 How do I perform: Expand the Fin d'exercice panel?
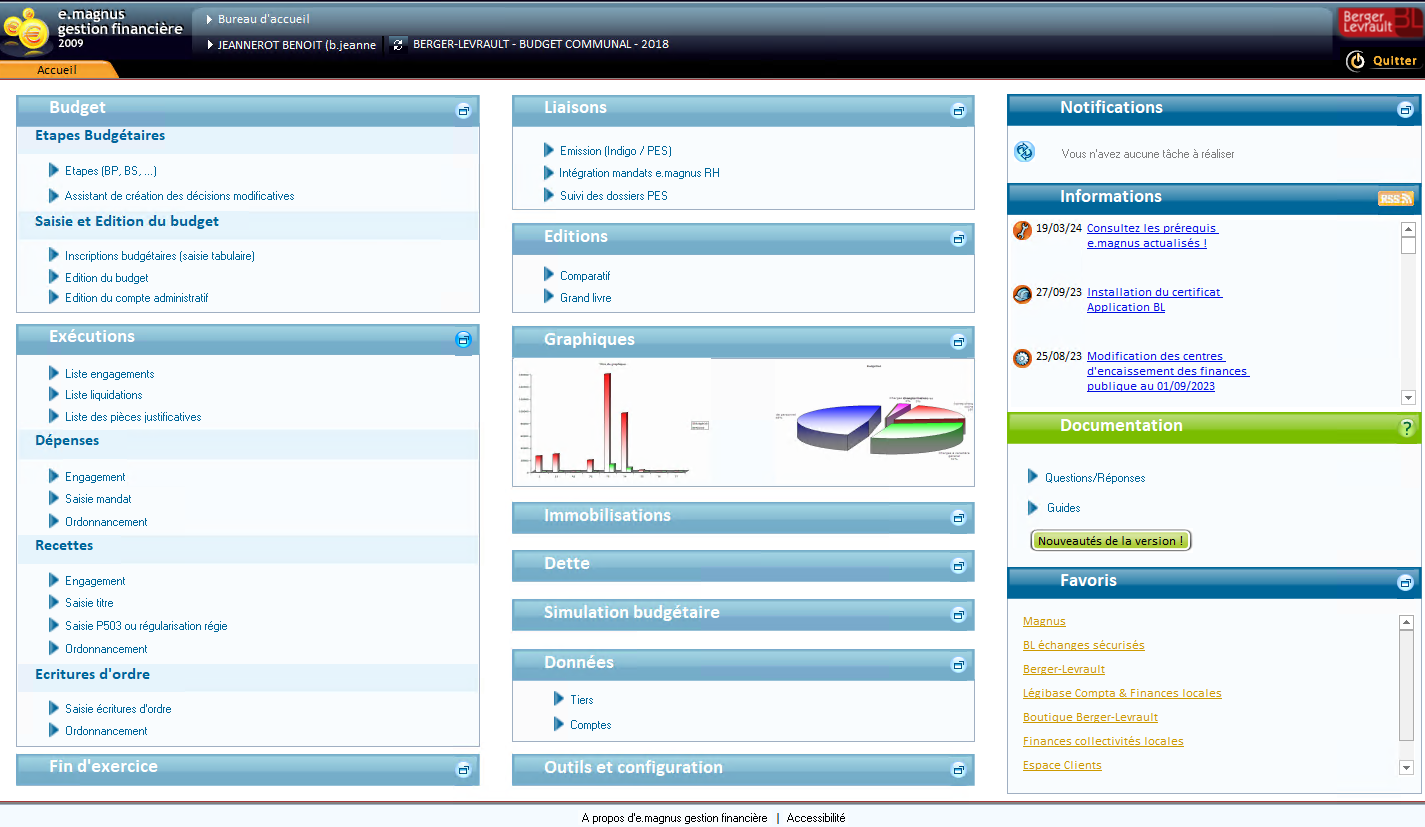463,769
